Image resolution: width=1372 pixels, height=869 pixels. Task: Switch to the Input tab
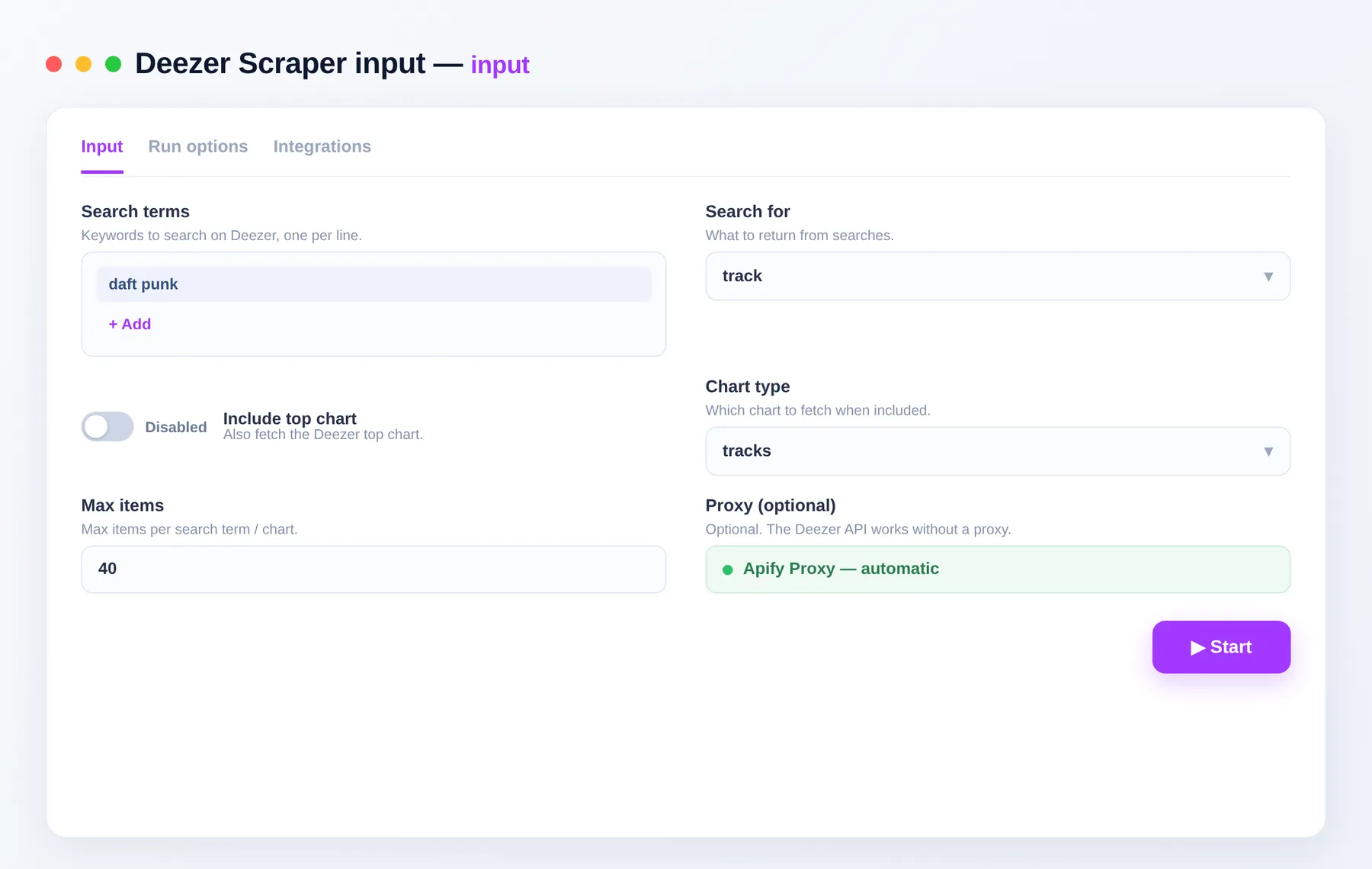point(102,146)
